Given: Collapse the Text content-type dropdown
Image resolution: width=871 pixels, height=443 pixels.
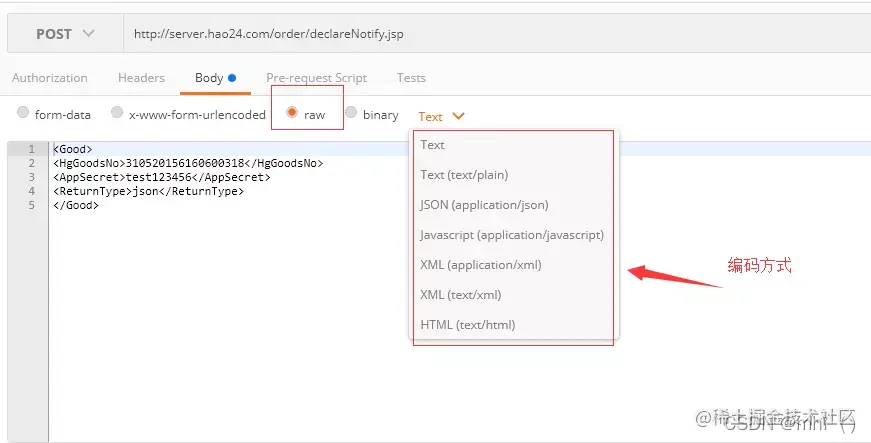Looking at the screenshot, I should tap(441, 117).
